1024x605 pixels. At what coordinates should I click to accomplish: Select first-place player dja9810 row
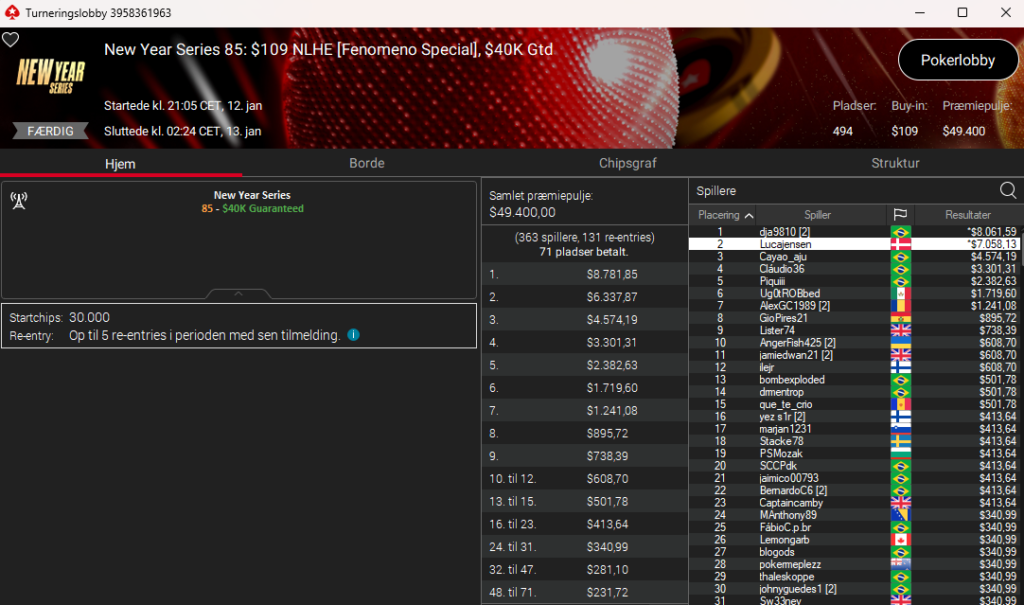coord(854,232)
